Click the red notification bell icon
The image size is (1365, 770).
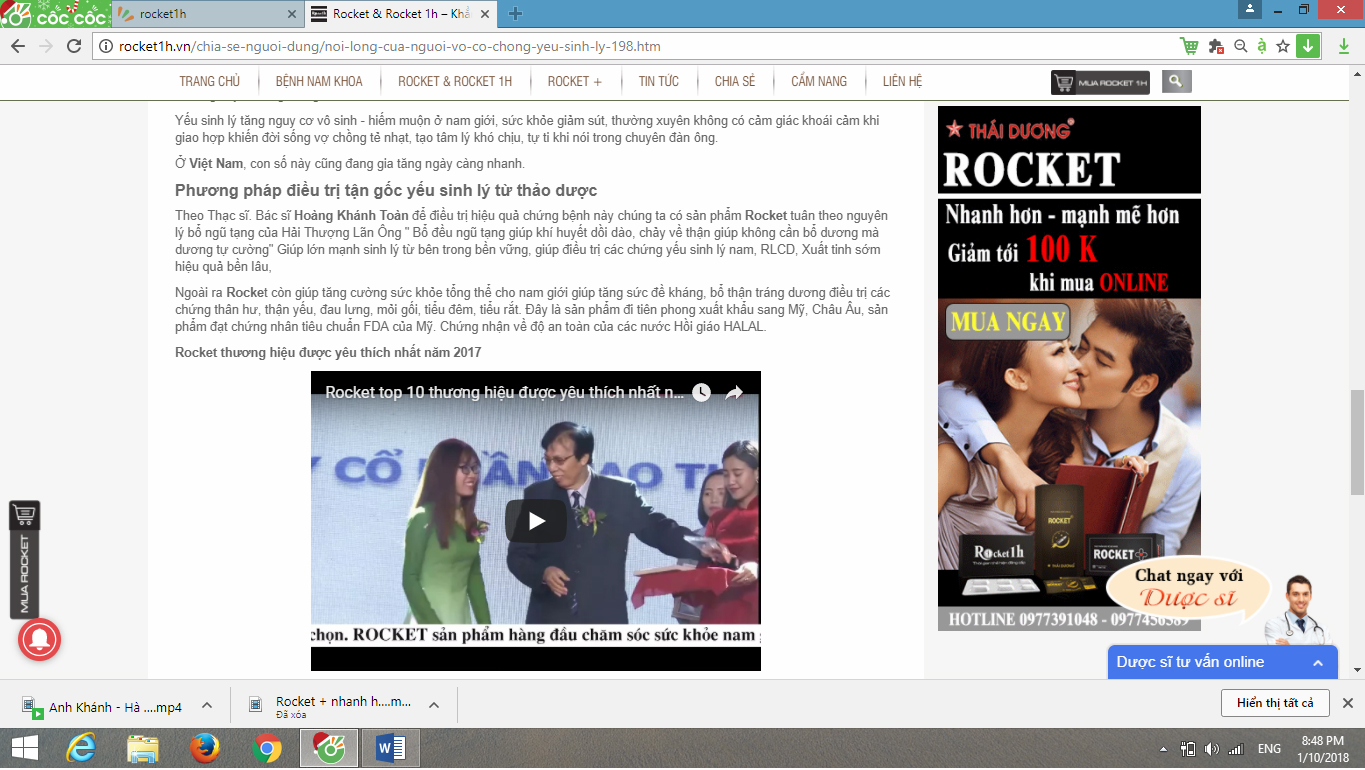coord(39,640)
